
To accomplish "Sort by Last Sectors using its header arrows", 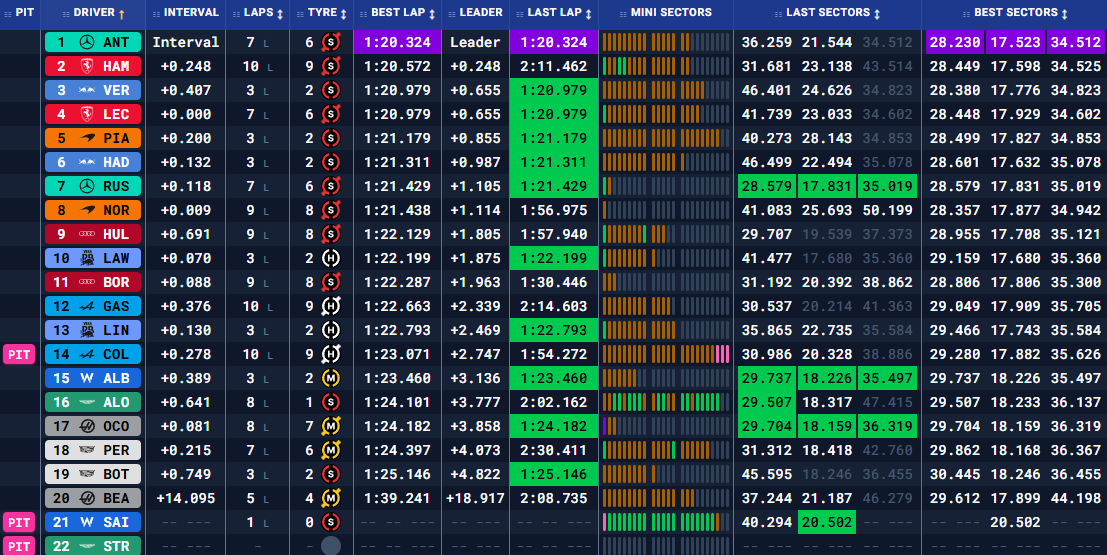I will pyautogui.click(x=878, y=14).
